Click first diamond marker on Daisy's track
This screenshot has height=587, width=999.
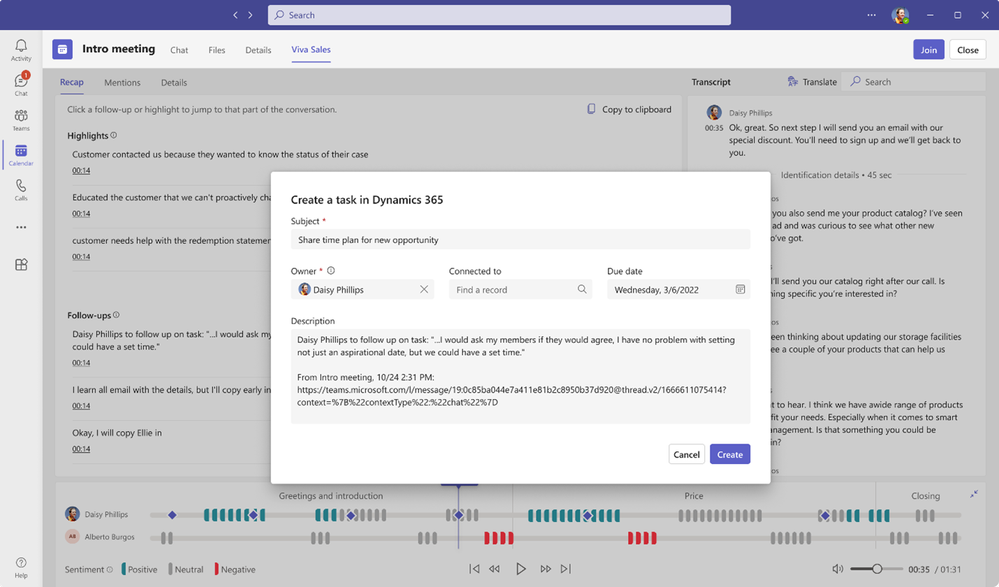coord(172,515)
